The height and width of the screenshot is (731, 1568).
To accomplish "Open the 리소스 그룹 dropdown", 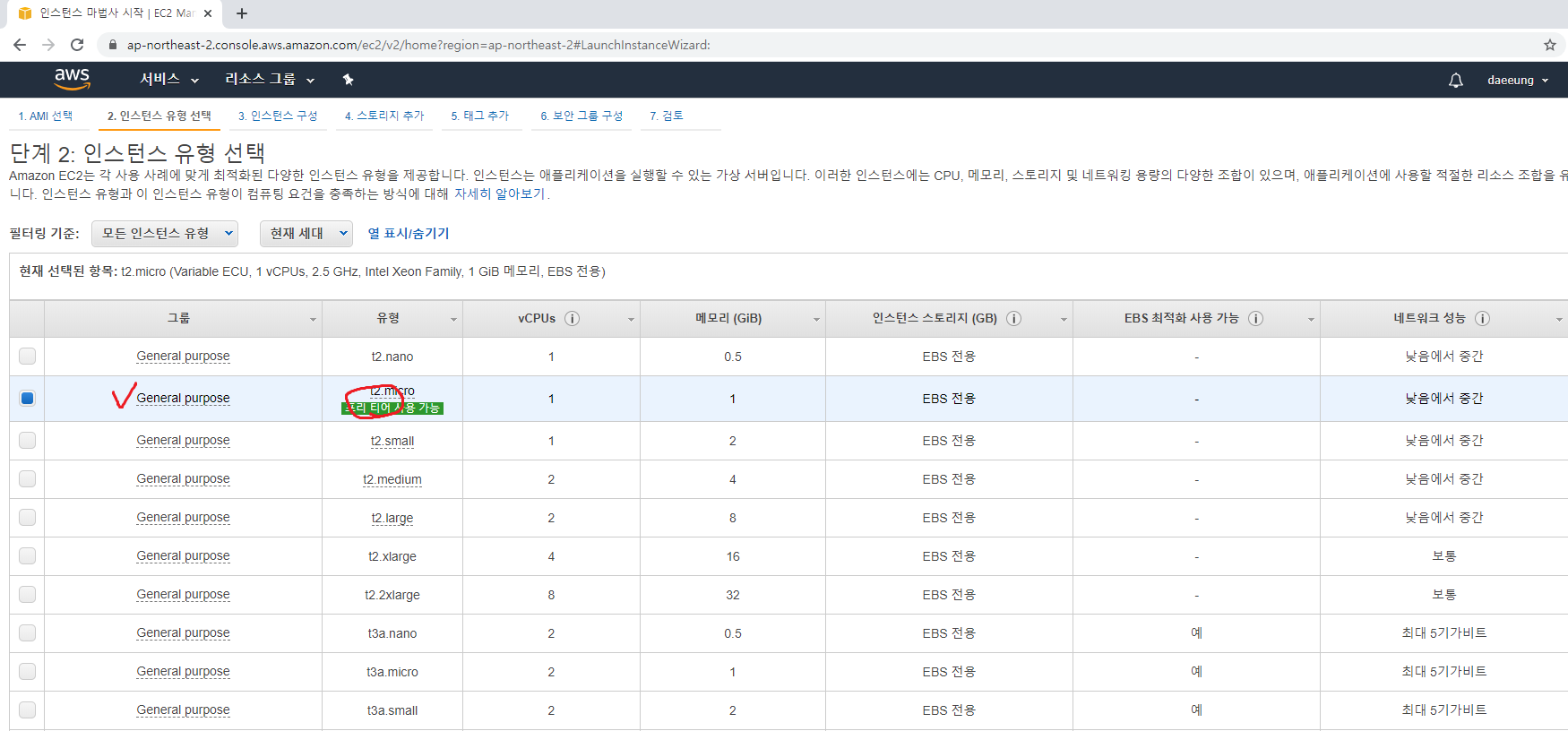I will [x=270, y=79].
